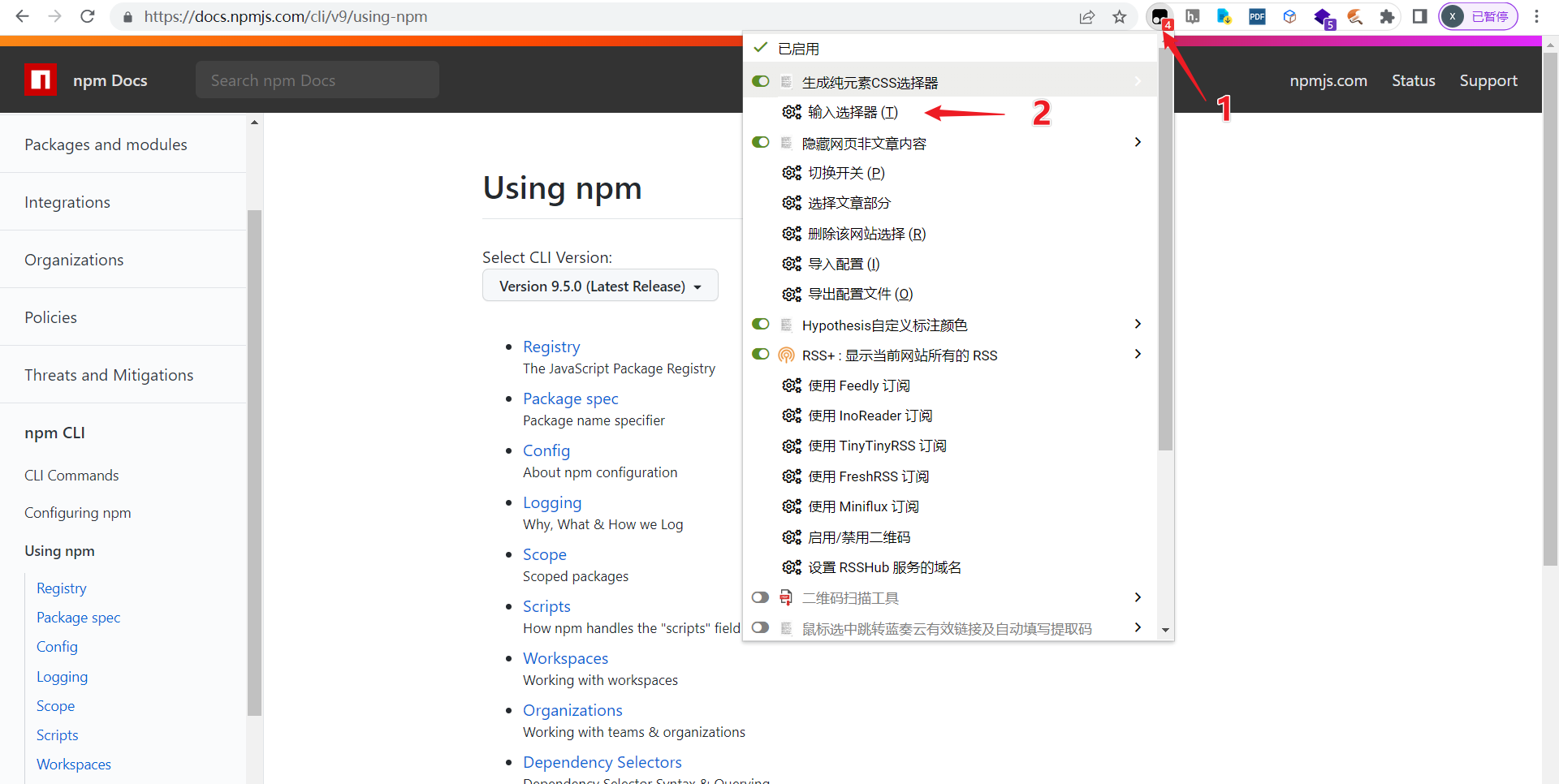Image resolution: width=1559 pixels, height=784 pixels.
Task: Open the profile button labeled 已暂停
Action: pyautogui.click(x=1479, y=16)
